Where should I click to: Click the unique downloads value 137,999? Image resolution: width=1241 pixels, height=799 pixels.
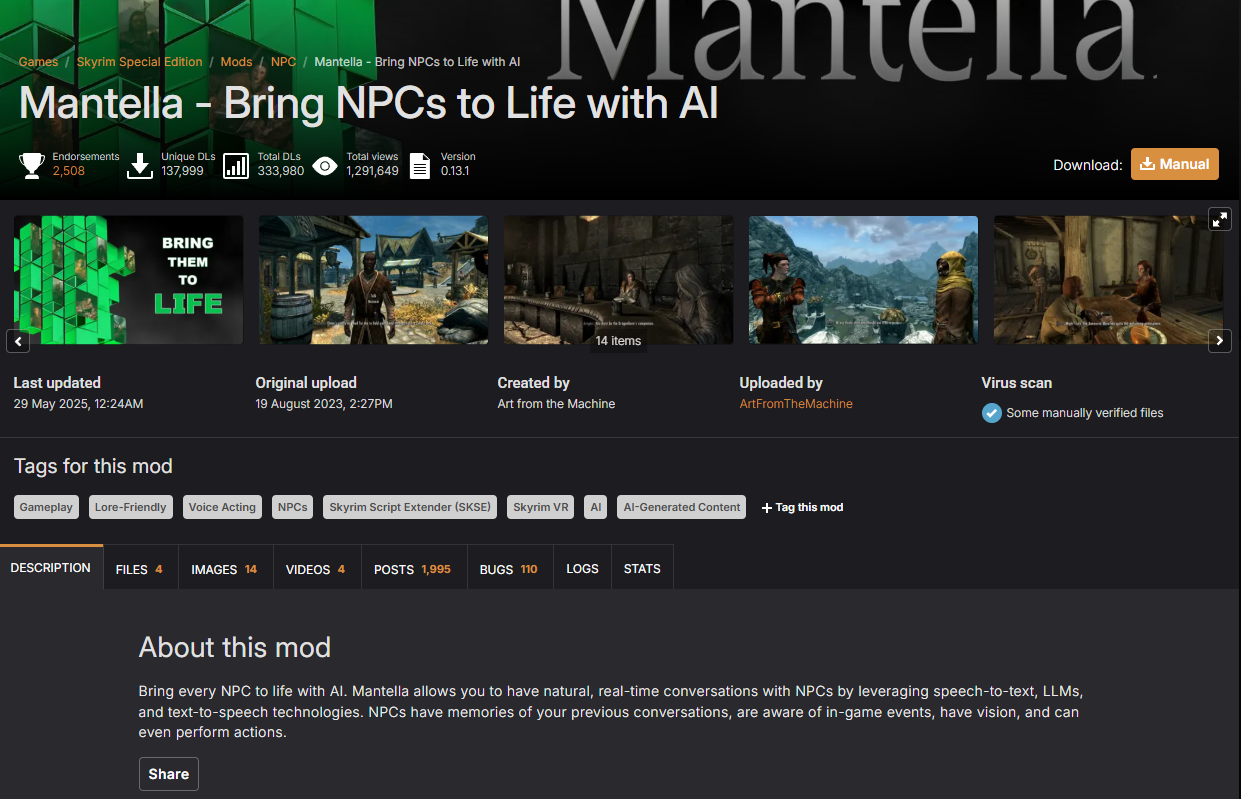click(x=182, y=171)
